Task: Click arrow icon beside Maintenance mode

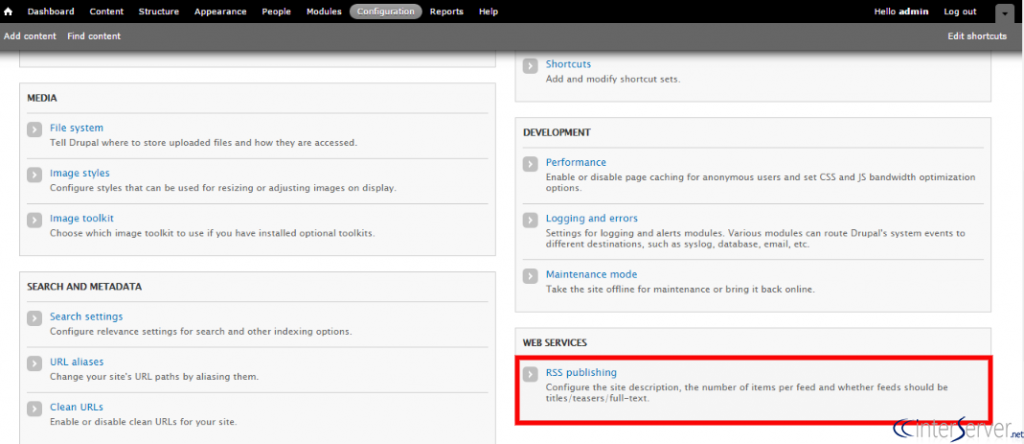Action: [530, 276]
